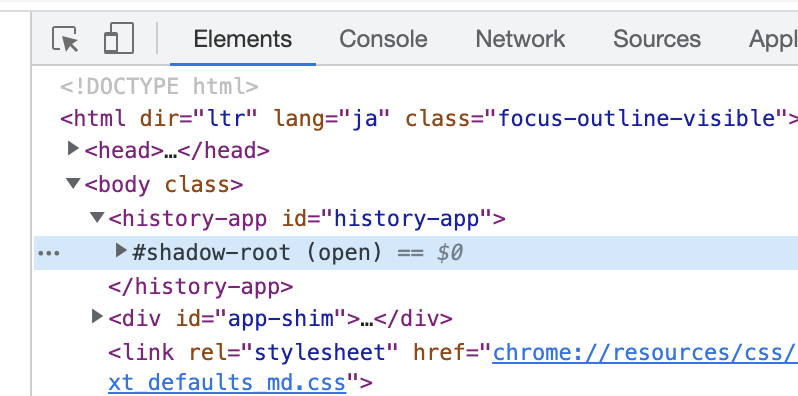Expand the div id app-shim node
The image size is (798, 396).
[x=97, y=317]
